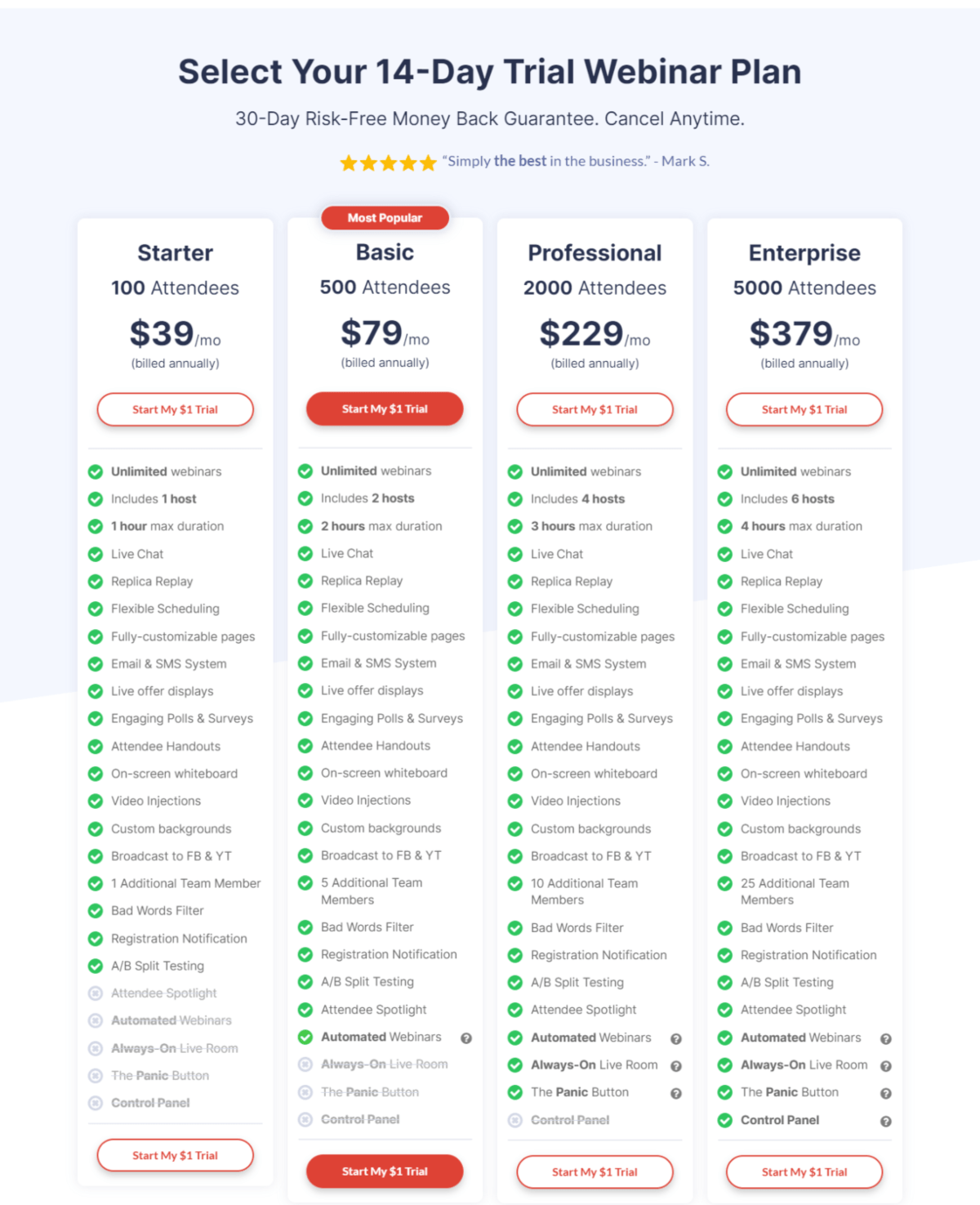Click green checkmark beside Enterprise Control Panel
This screenshot has height=1205, width=980.
(x=724, y=1121)
